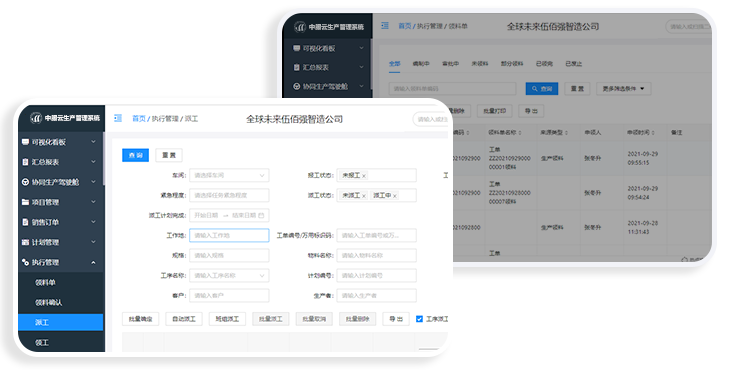The height and width of the screenshot is (370, 729).
Task: Select the highlighted 派工 sidebar item
Action: click(60, 322)
